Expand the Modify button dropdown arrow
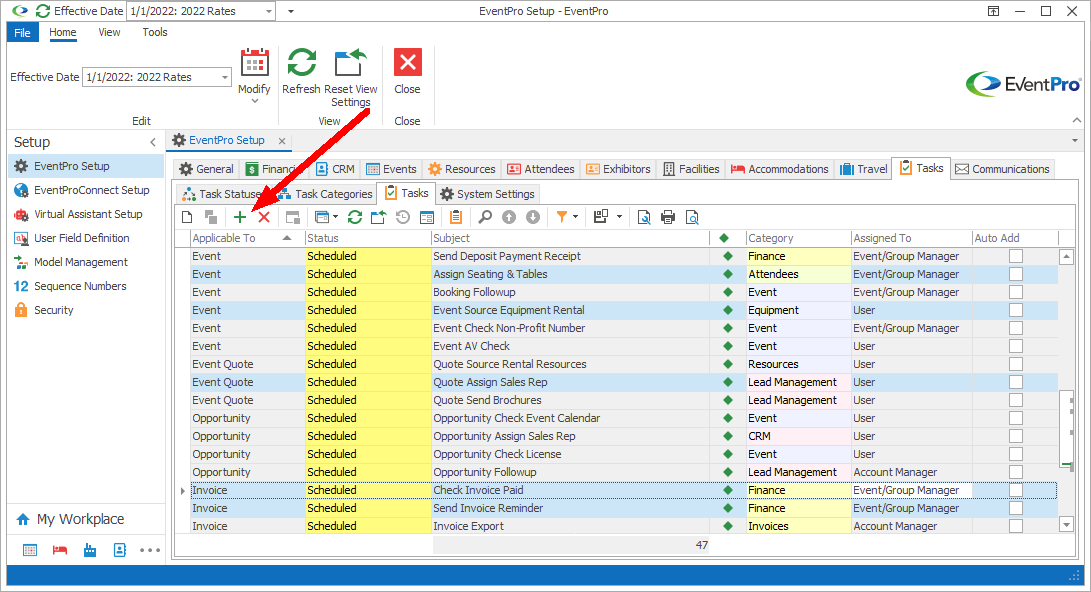 [x=255, y=102]
